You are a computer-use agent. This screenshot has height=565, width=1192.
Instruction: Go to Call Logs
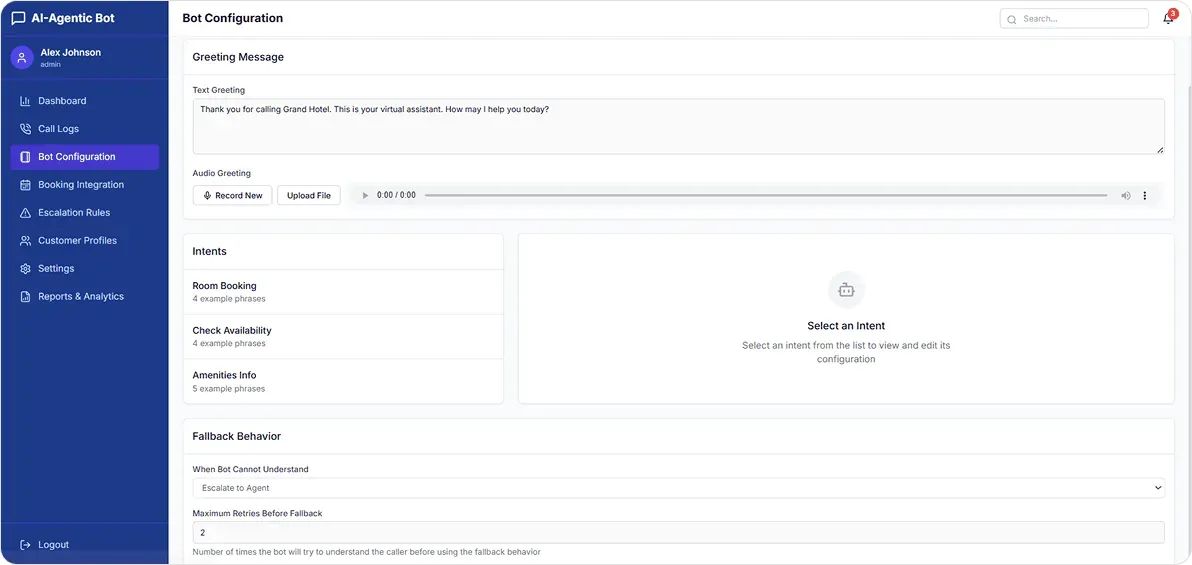tap(59, 129)
